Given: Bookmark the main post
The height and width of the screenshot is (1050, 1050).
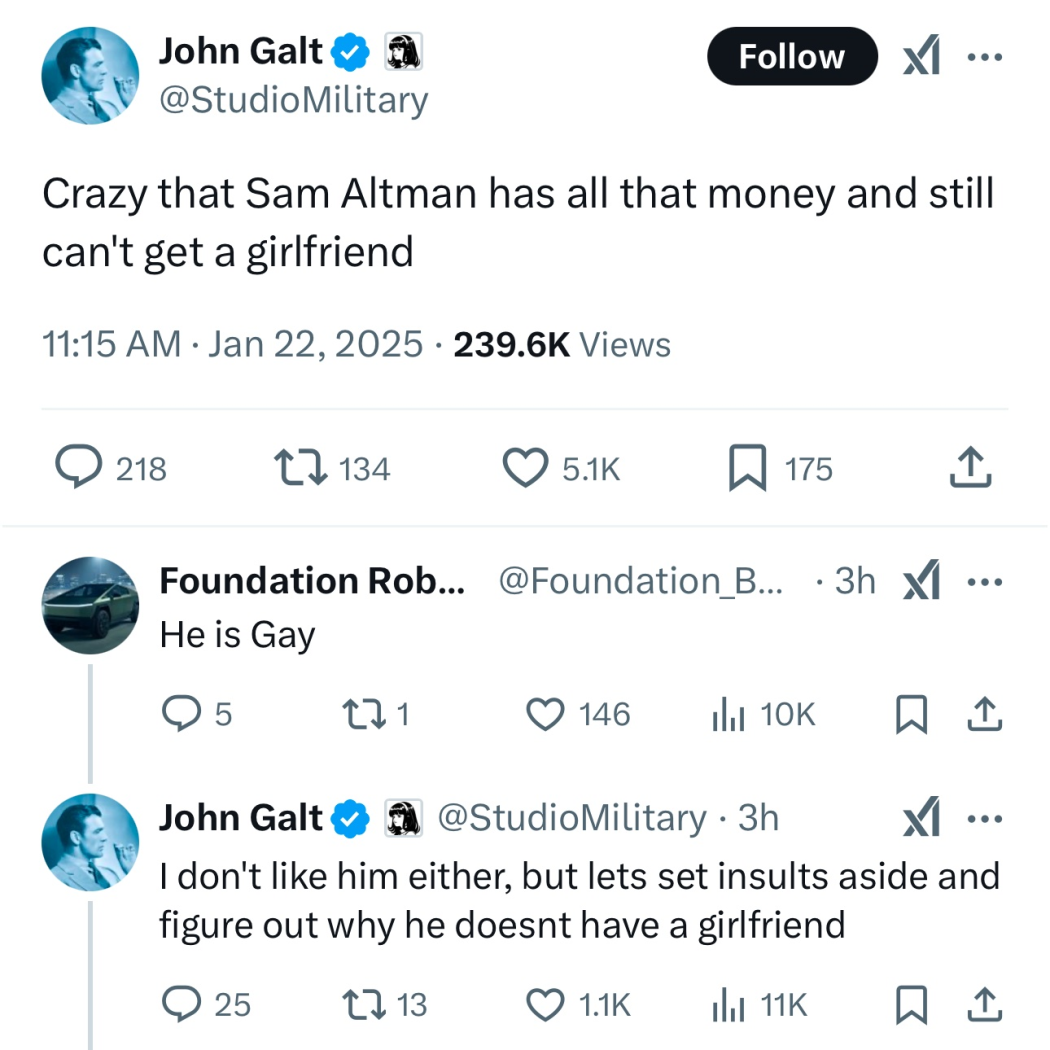Looking at the screenshot, I should point(746,468).
